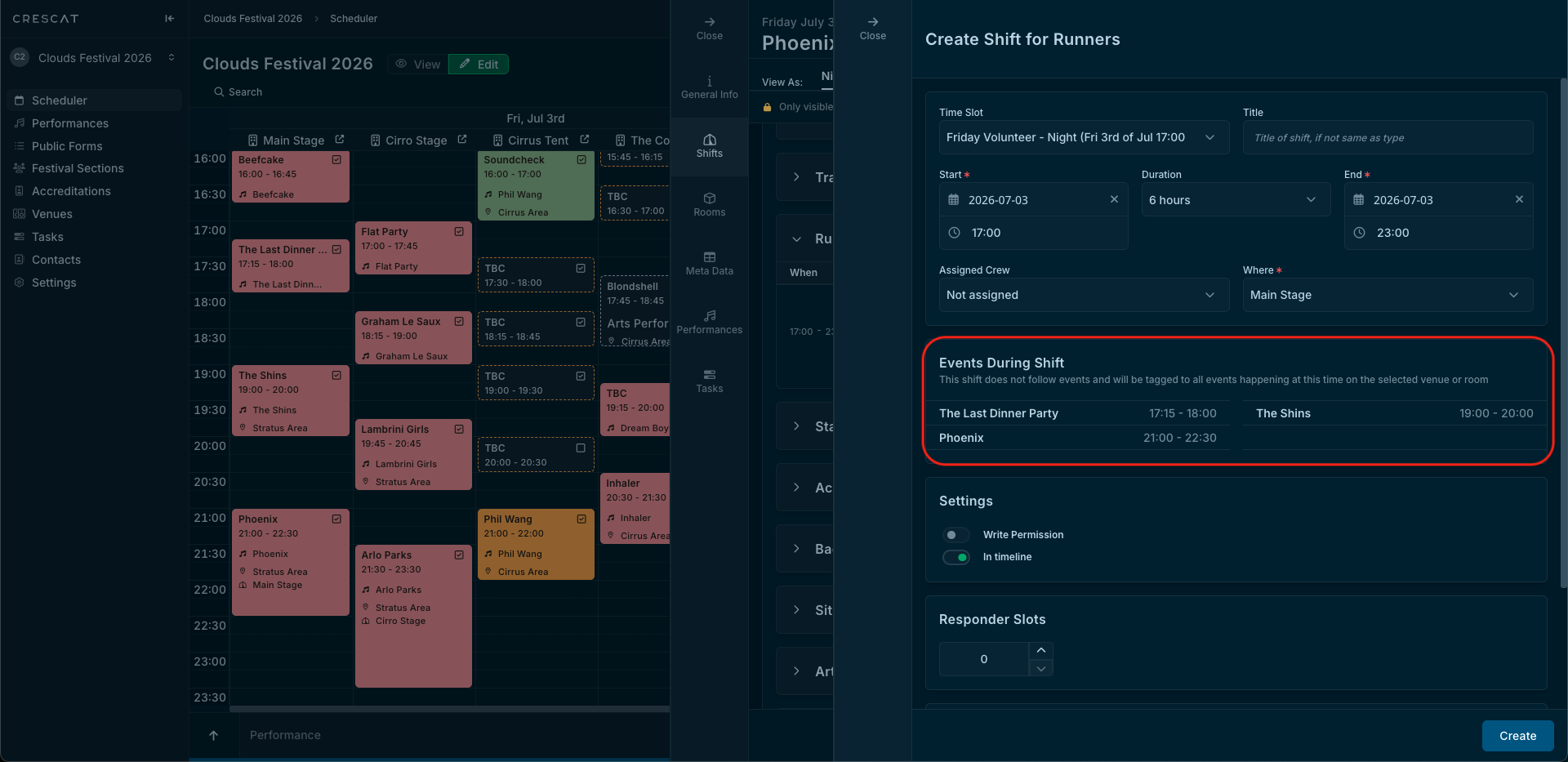This screenshot has width=1568, height=762.
Task: Switch scheduler to Edit mode
Action: coord(479,65)
